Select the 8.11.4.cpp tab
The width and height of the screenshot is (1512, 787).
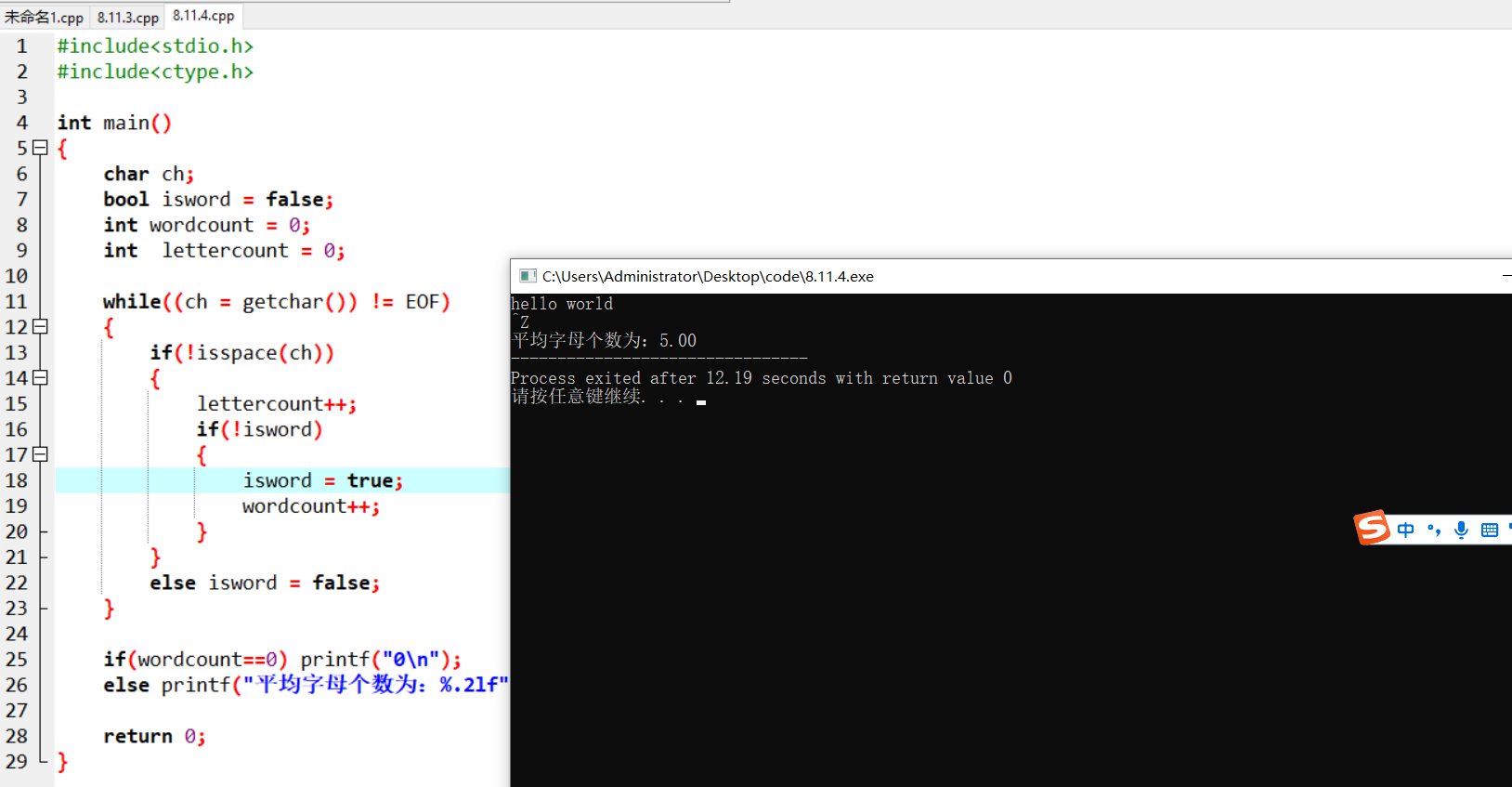click(x=203, y=16)
